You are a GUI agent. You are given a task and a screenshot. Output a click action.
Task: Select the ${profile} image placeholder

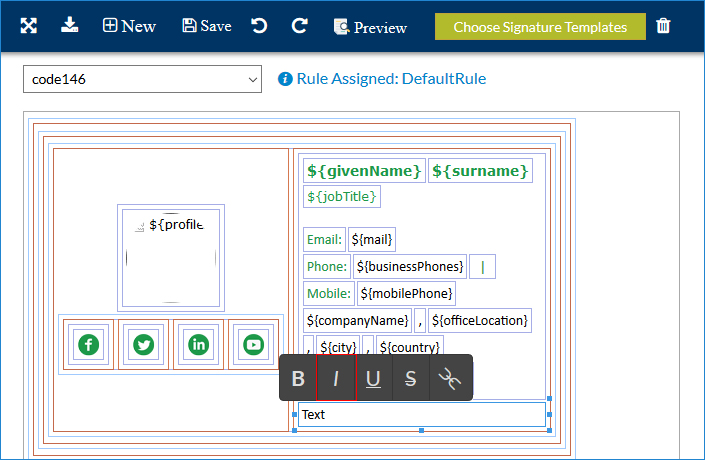[x=171, y=257]
